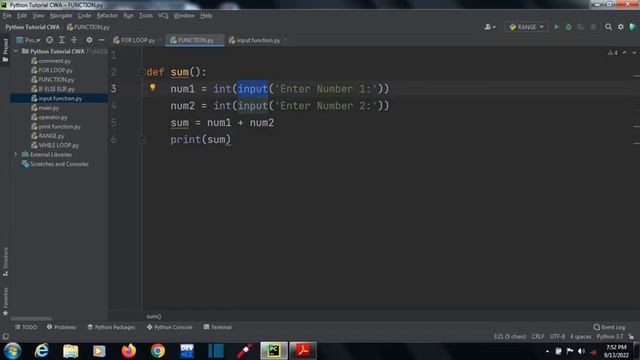Open the Python Console tool window
The width and height of the screenshot is (640, 360).
point(169,327)
